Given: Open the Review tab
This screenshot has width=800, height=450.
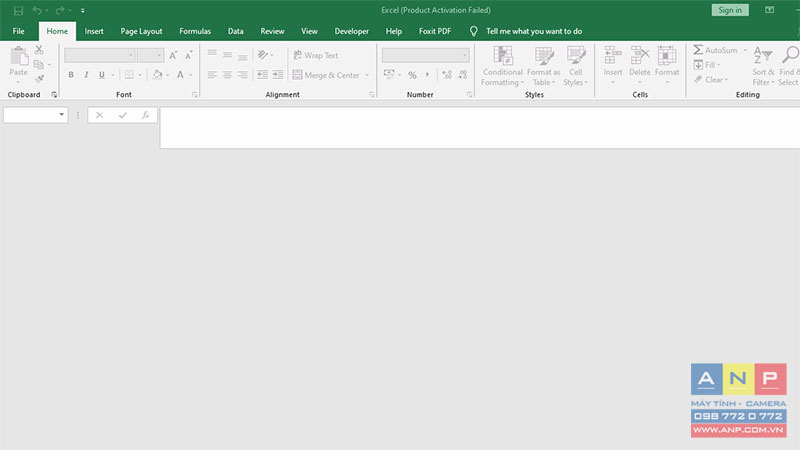Looking at the screenshot, I should click(272, 31).
